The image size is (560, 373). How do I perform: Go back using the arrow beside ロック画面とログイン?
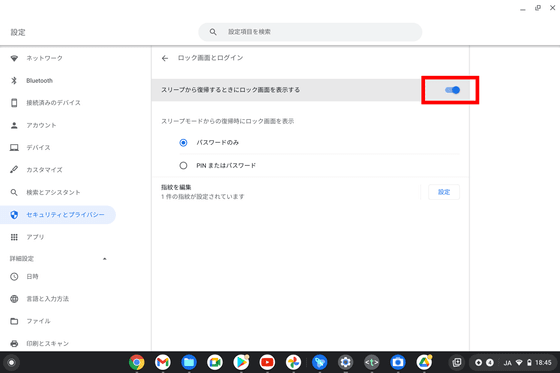(165, 58)
